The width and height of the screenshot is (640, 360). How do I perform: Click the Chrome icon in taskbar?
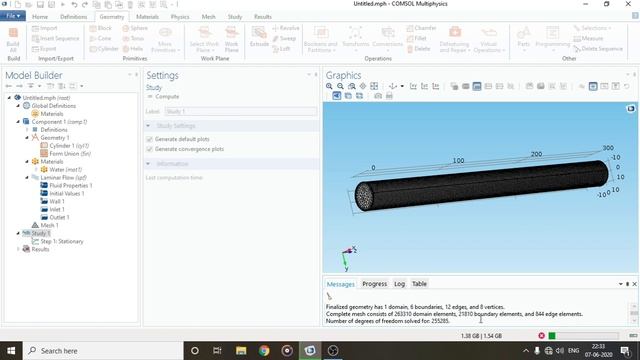pos(264,351)
